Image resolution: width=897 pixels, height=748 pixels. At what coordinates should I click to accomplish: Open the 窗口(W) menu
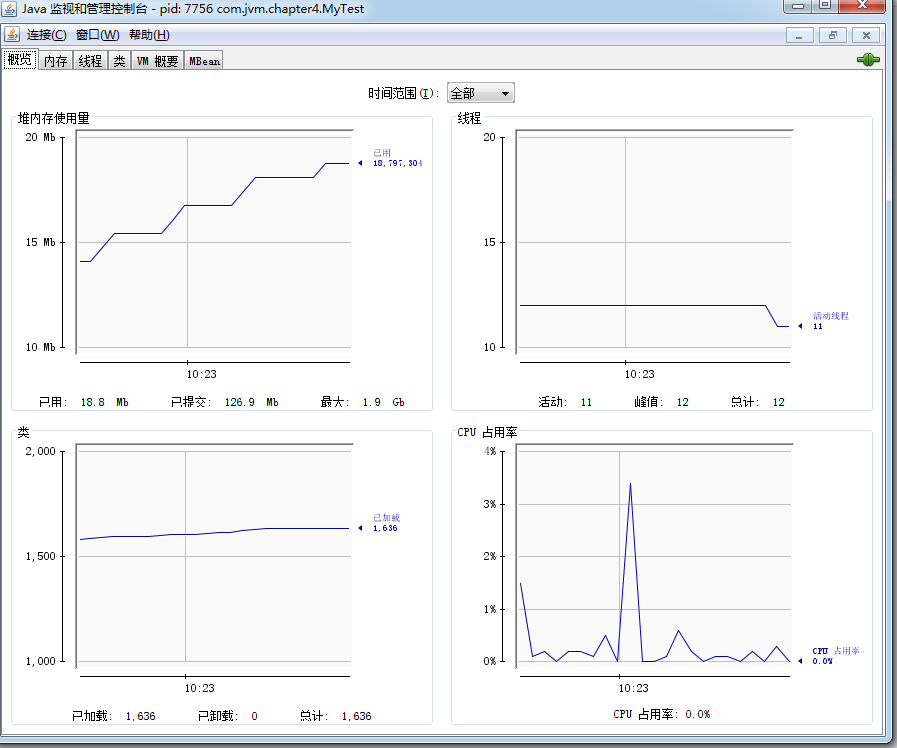97,35
